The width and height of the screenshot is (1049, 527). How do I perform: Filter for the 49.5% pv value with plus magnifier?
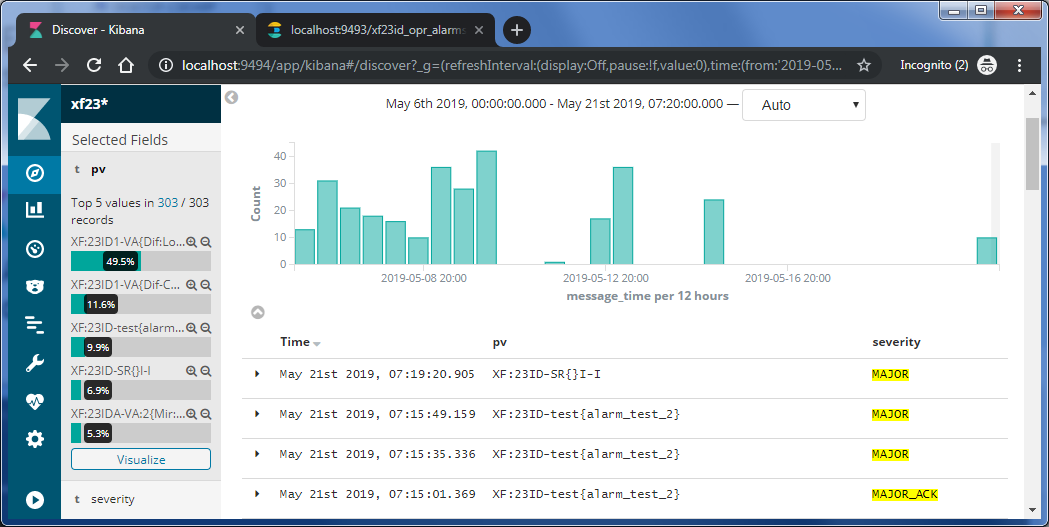(x=192, y=242)
